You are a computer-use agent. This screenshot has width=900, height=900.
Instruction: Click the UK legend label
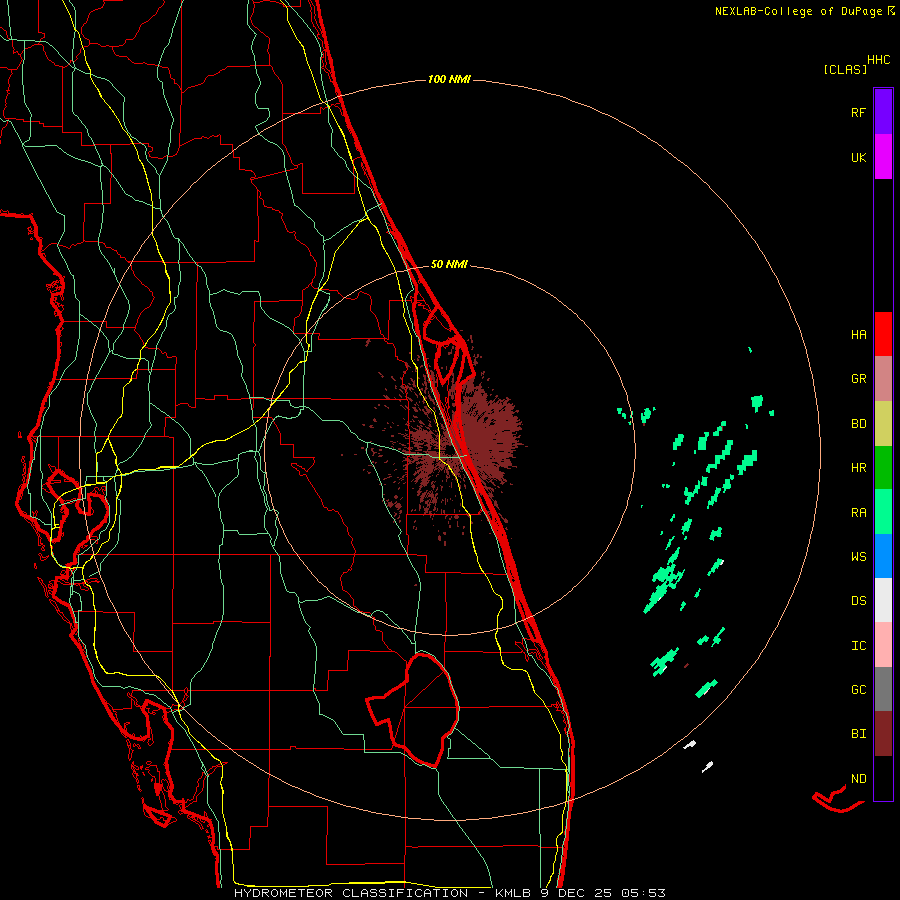pos(858,158)
